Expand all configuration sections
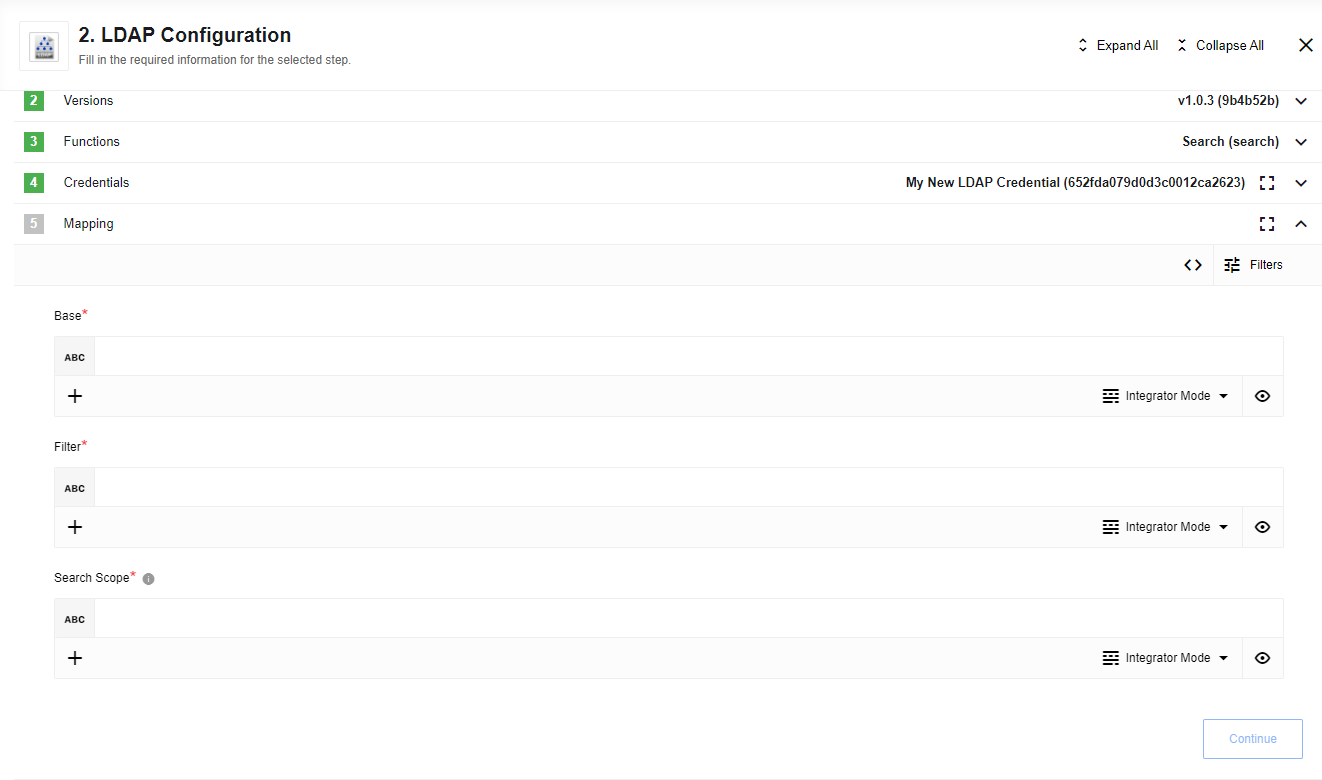 [1117, 45]
